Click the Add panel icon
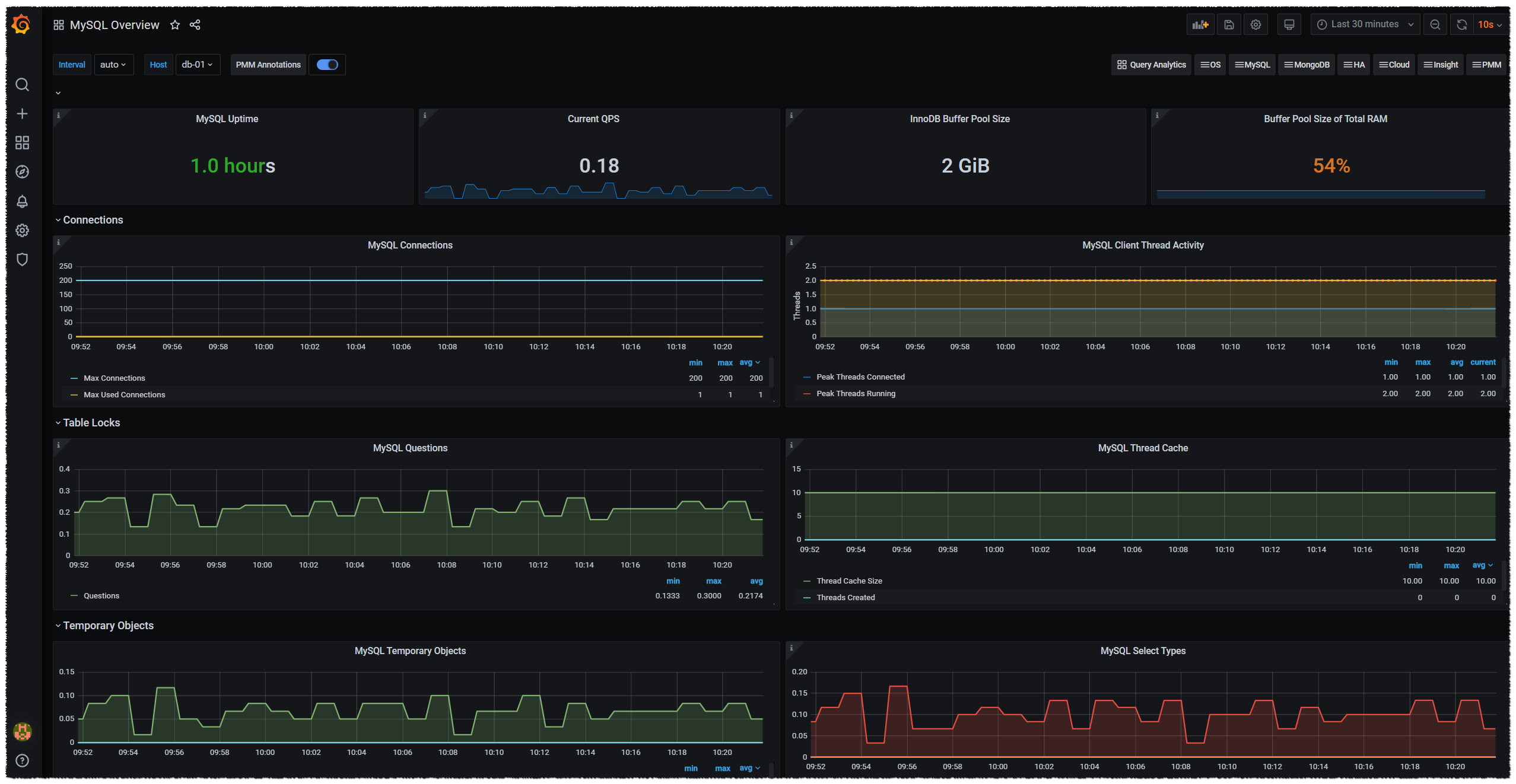 pos(1200,25)
